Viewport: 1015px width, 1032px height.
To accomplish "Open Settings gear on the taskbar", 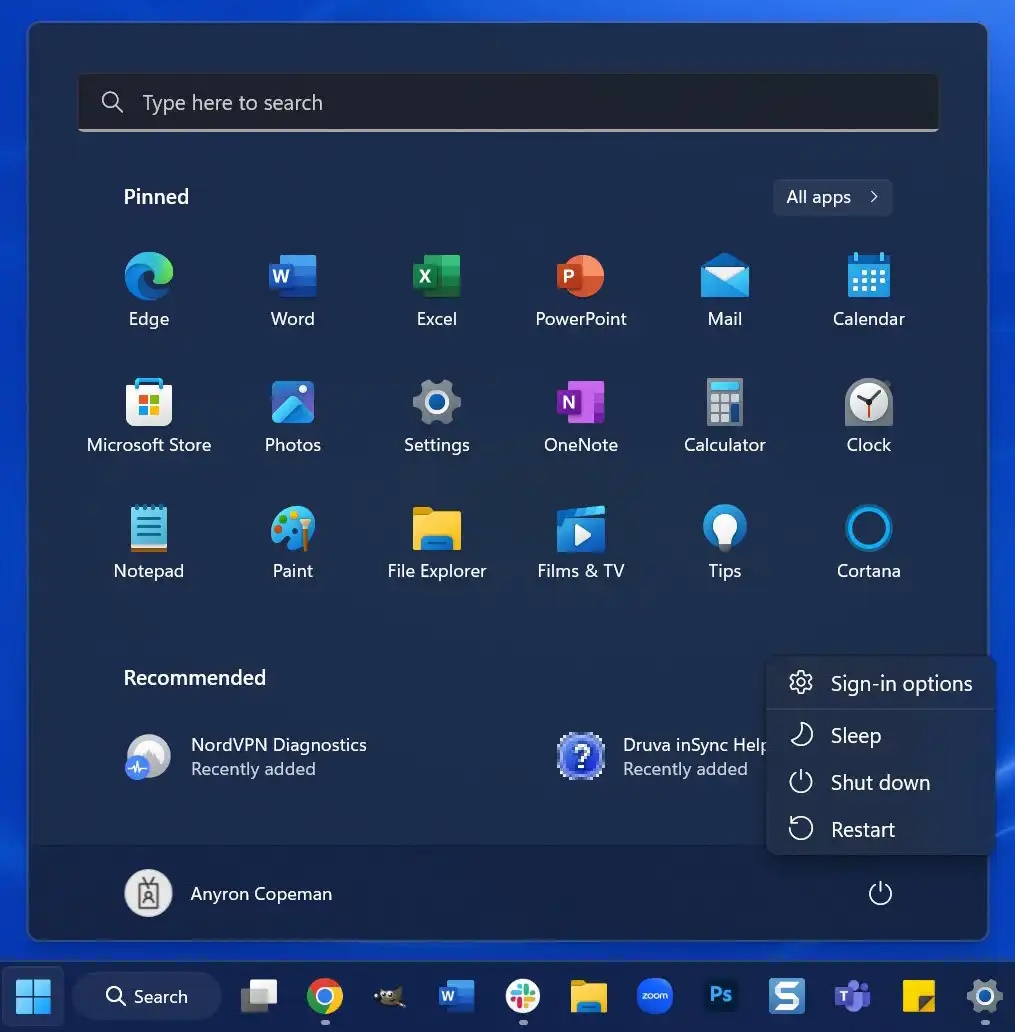I will (985, 996).
